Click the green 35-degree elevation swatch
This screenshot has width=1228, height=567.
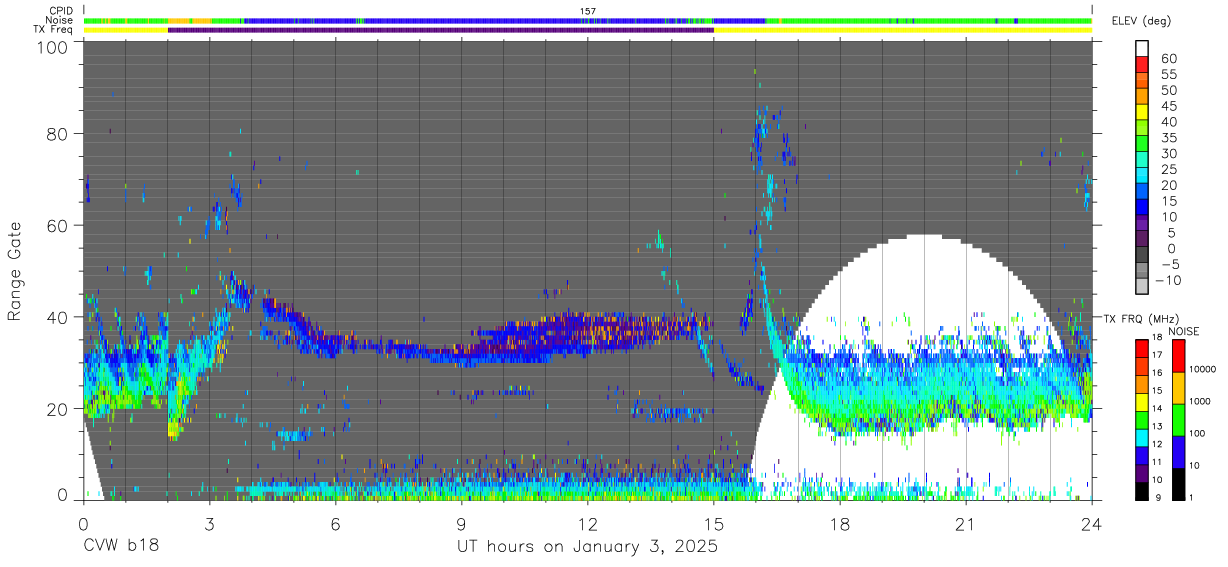pos(1141,144)
